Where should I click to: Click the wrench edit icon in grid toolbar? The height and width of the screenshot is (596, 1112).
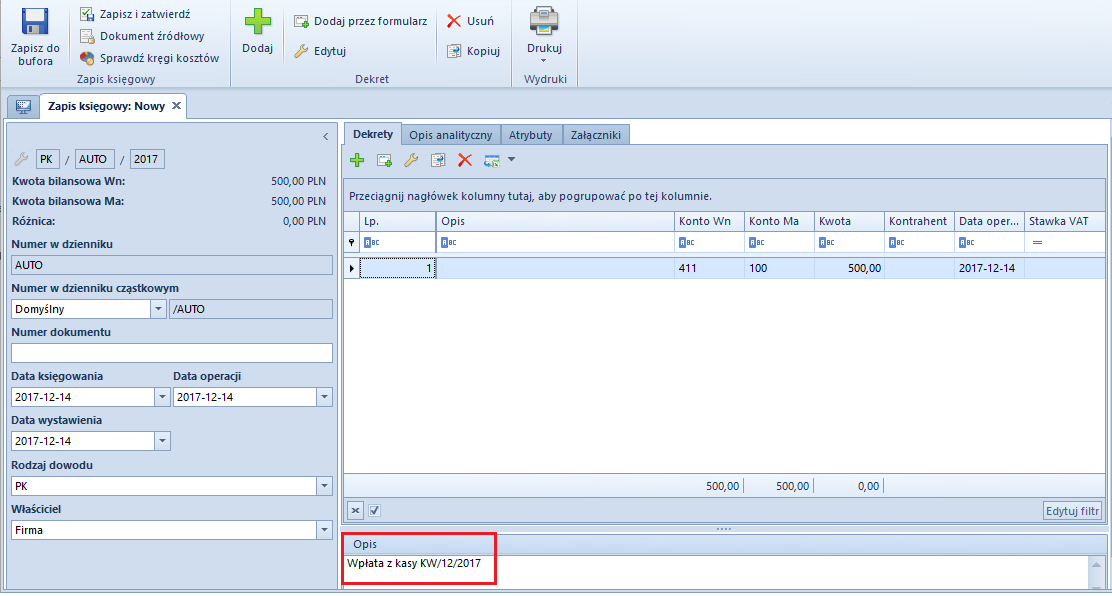click(x=411, y=160)
